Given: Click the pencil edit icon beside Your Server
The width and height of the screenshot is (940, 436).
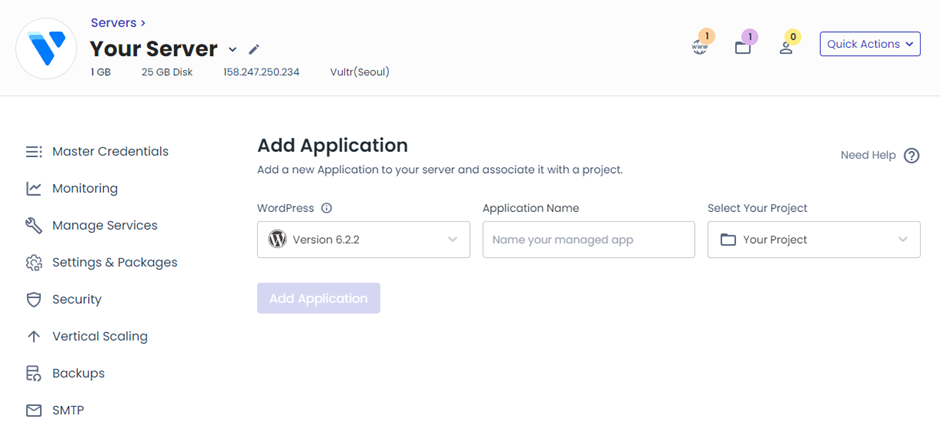Looking at the screenshot, I should coord(254,49).
